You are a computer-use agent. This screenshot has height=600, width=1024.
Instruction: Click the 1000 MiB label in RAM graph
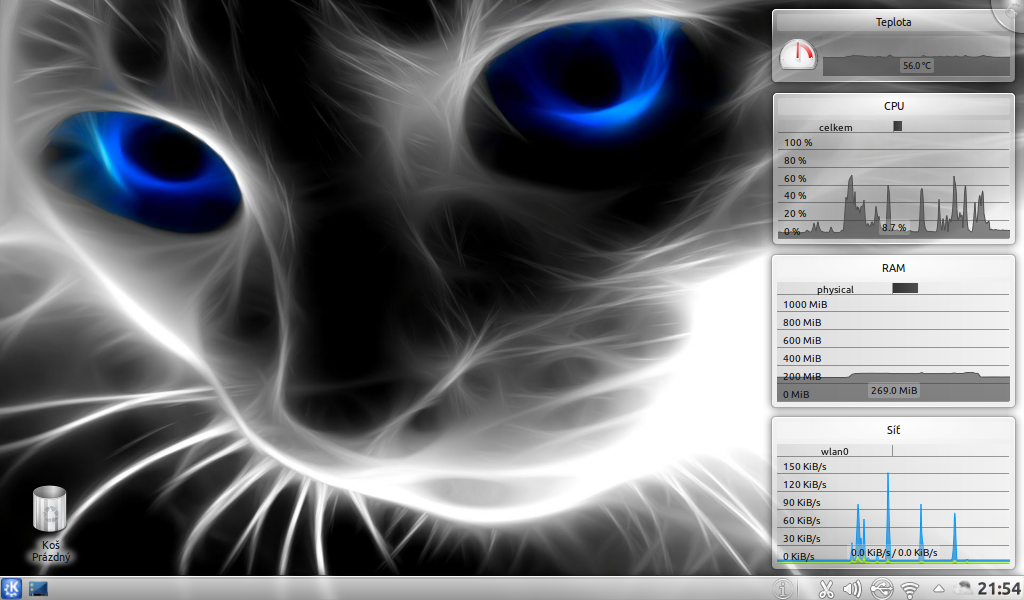tap(805, 304)
